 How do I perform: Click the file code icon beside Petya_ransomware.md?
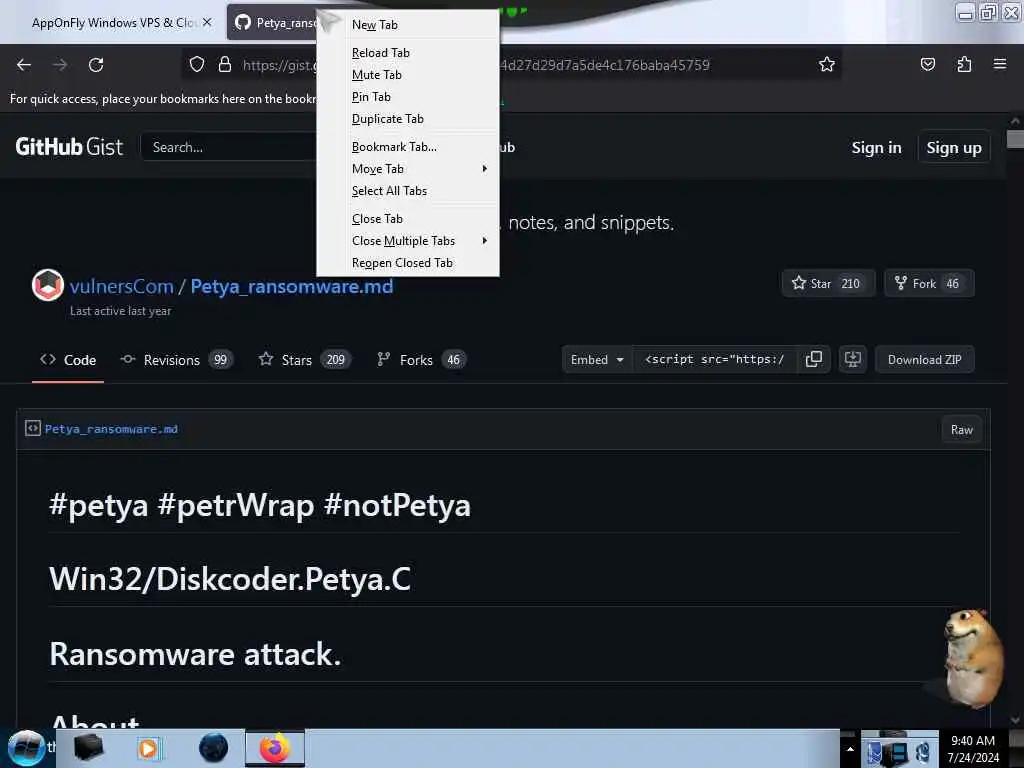(33, 428)
